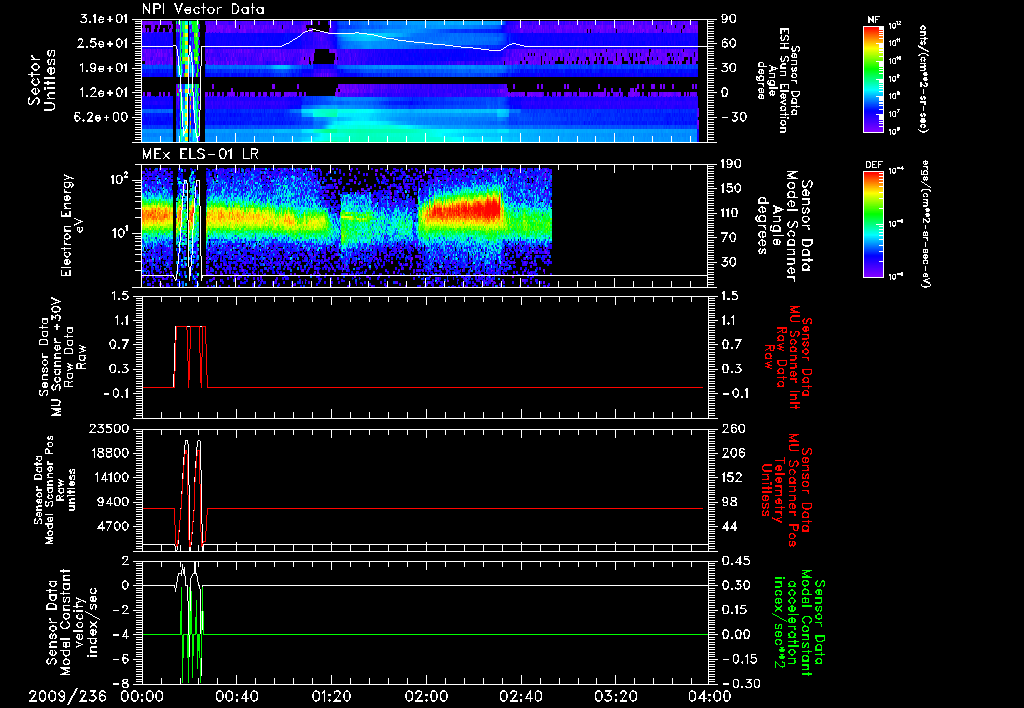
Task: Select the green 'Model Constant acceleration' axis title
Action: pos(797,622)
